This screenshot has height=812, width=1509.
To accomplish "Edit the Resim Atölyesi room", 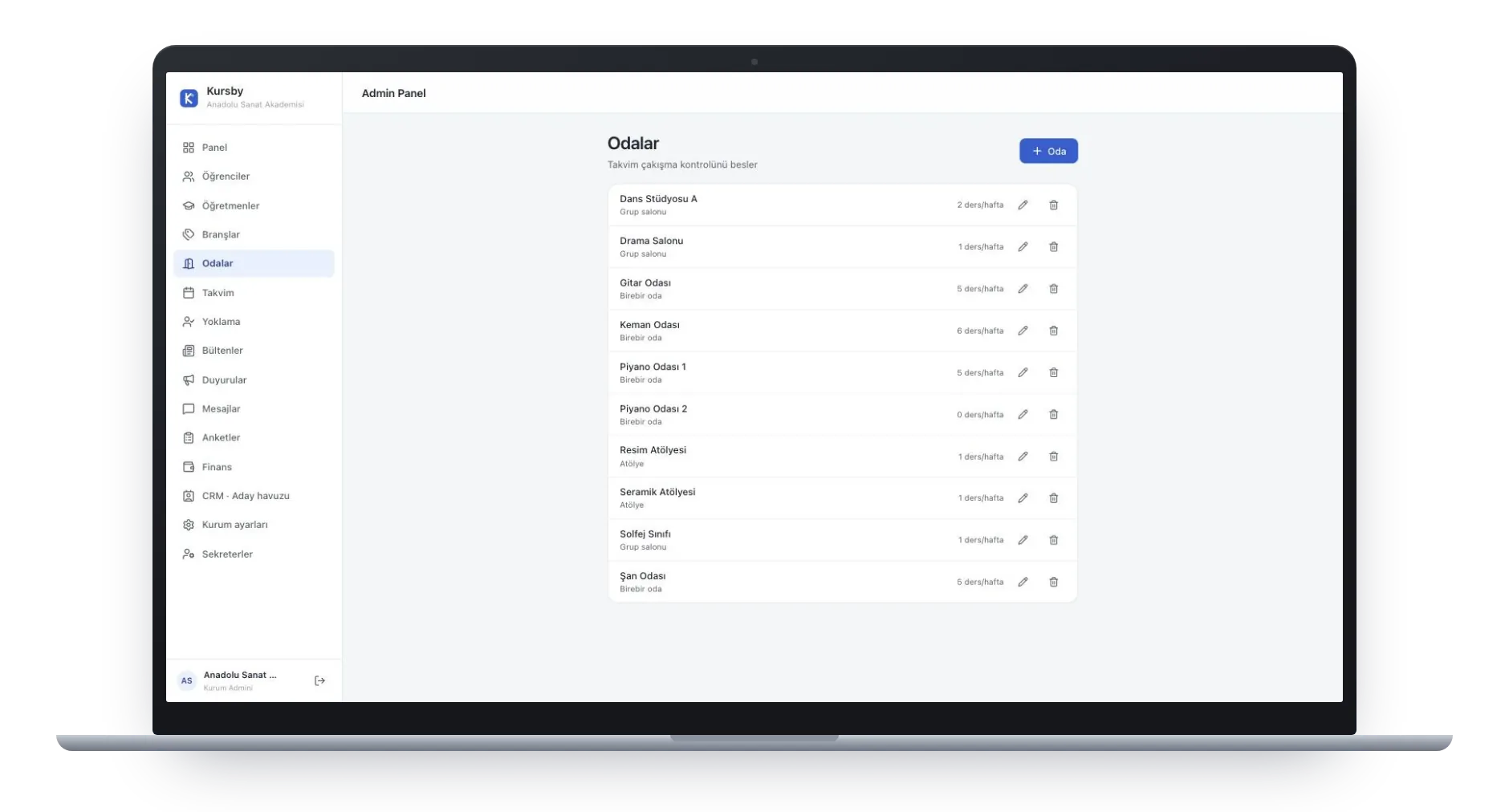I will pyautogui.click(x=1023, y=457).
